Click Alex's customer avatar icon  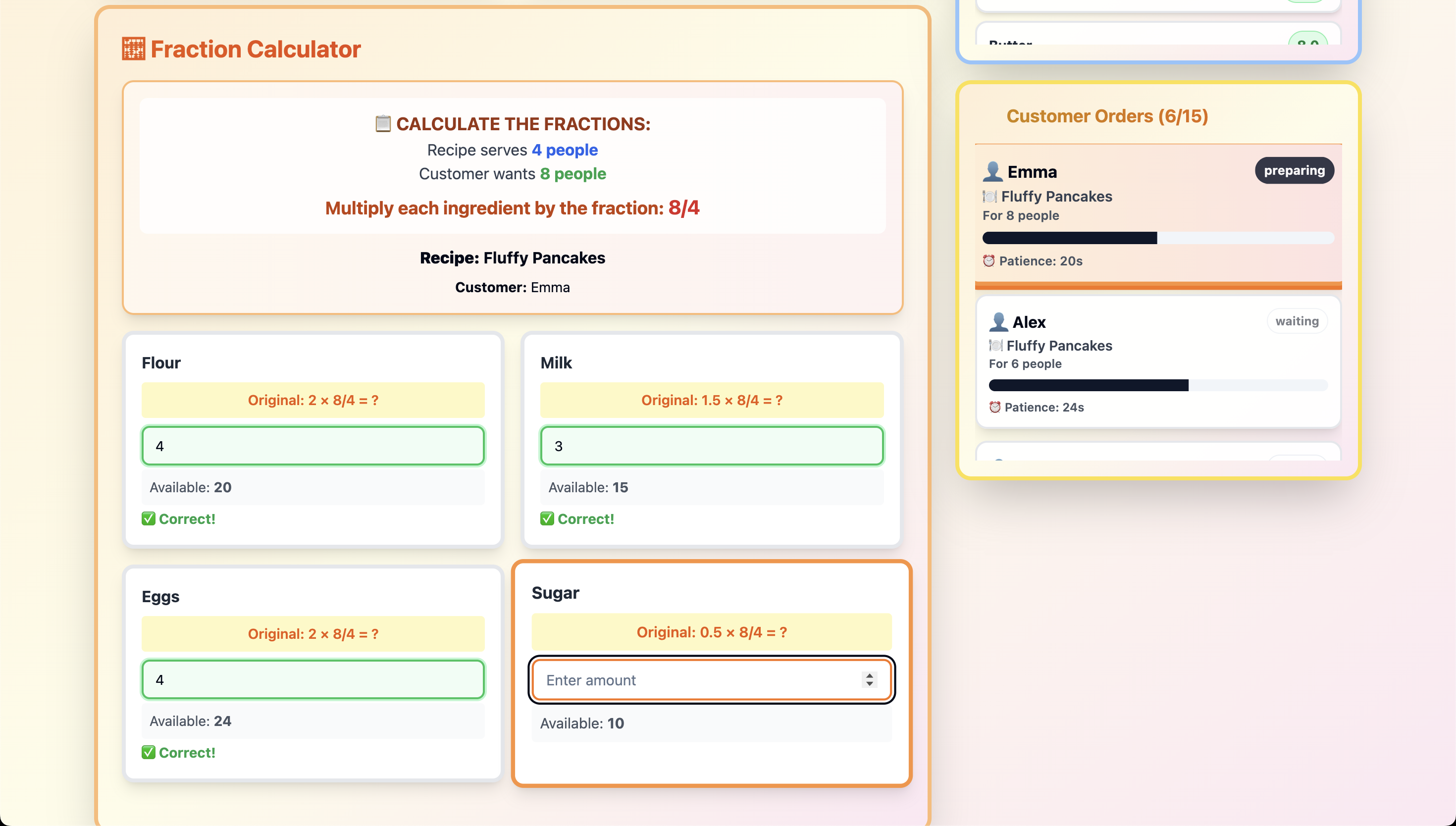click(x=998, y=322)
